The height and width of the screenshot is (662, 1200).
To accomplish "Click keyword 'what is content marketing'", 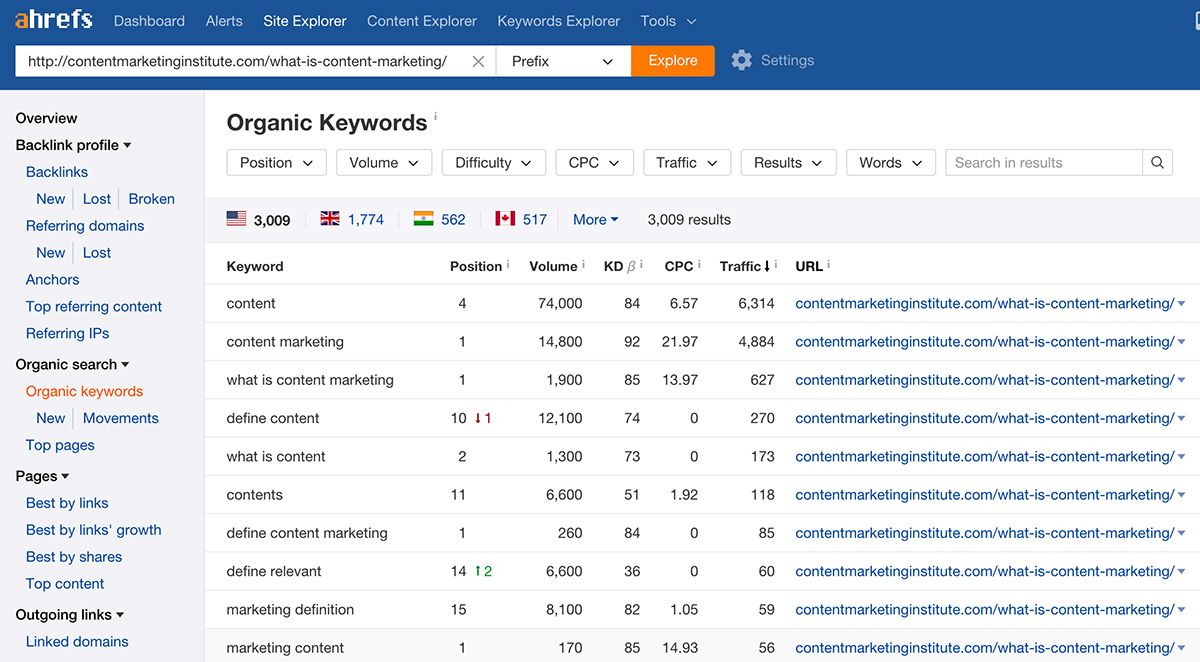I will [310, 380].
